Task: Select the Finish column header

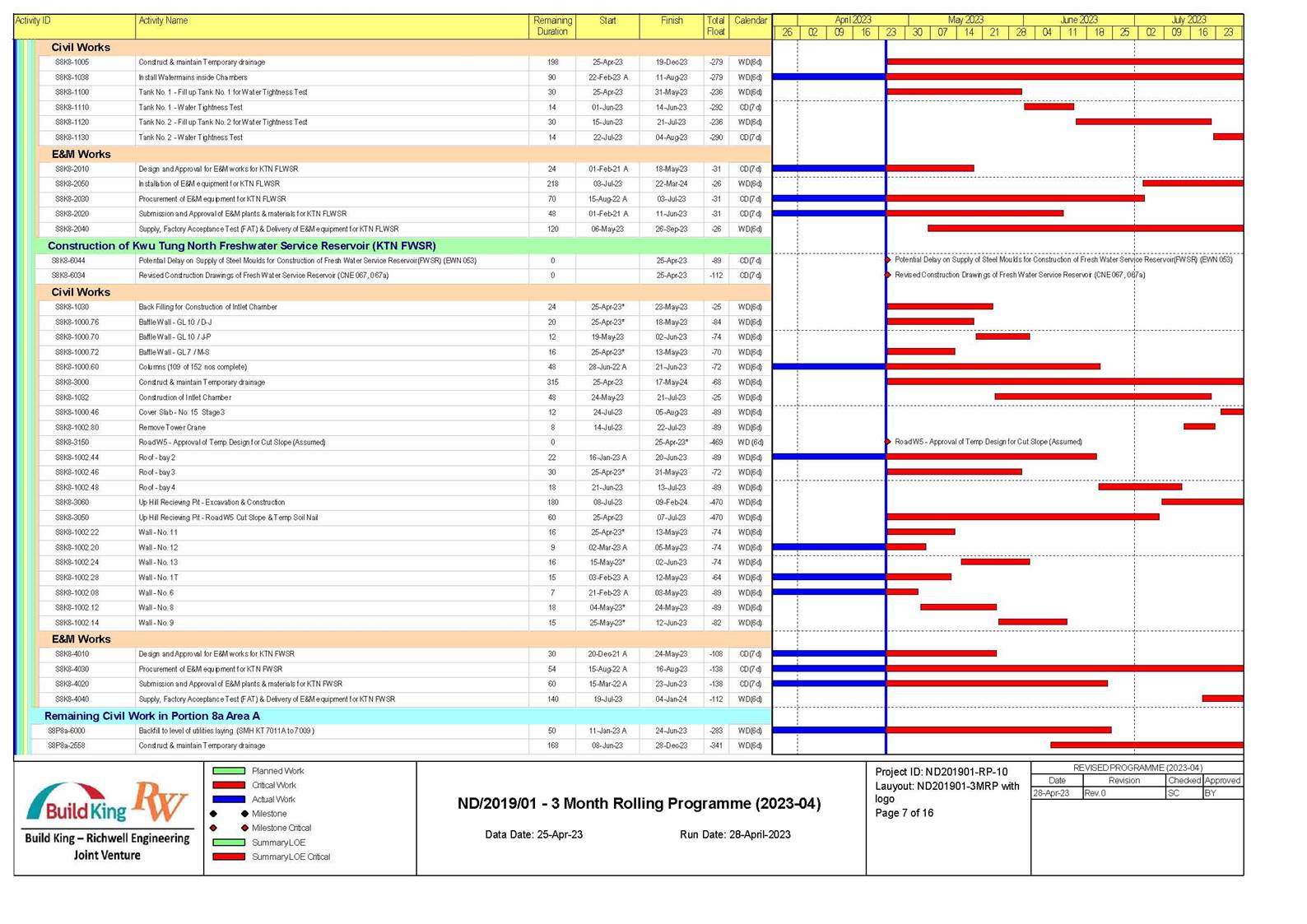Action: coord(672,26)
